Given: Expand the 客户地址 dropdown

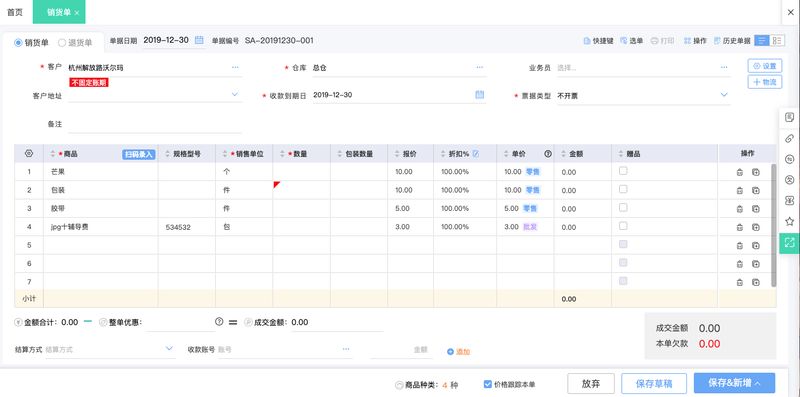Looking at the screenshot, I should [235, 94].
